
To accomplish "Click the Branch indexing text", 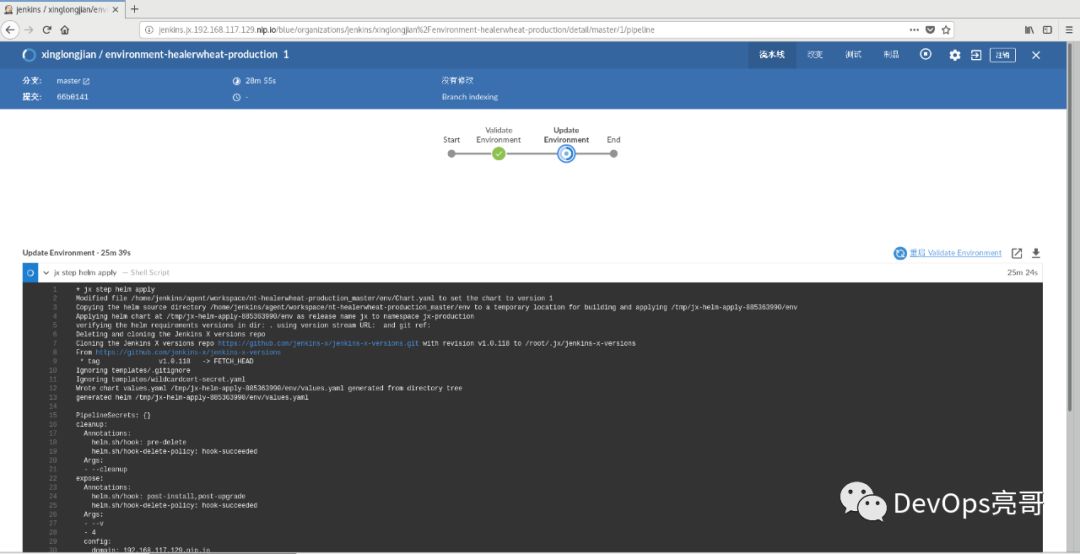I will coord(470,97).
